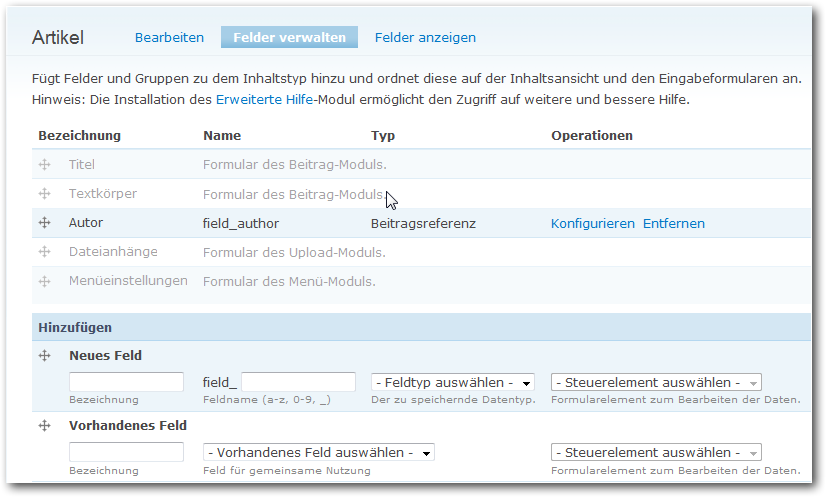Click Bezeichnung input under Vorhandenes Feld
The width and height of the screenshot is (826, 497).
[x=126, y=452]
